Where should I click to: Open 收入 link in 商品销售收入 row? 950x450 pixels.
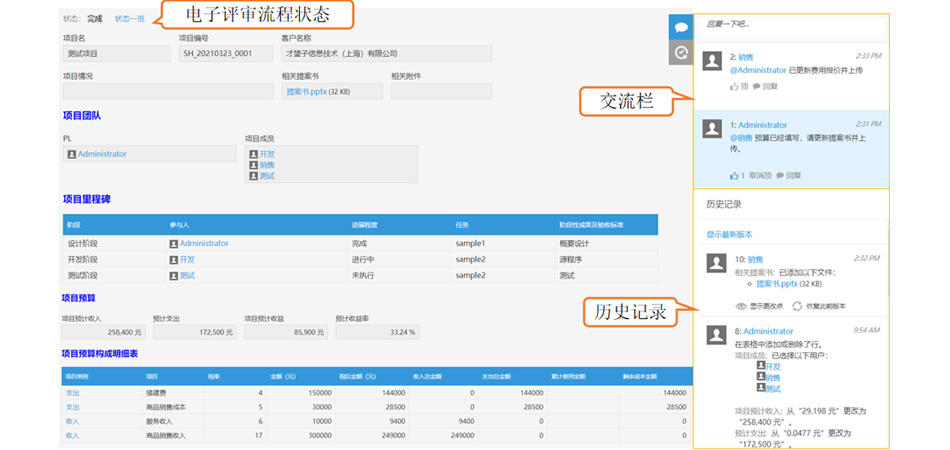(73, 435)
